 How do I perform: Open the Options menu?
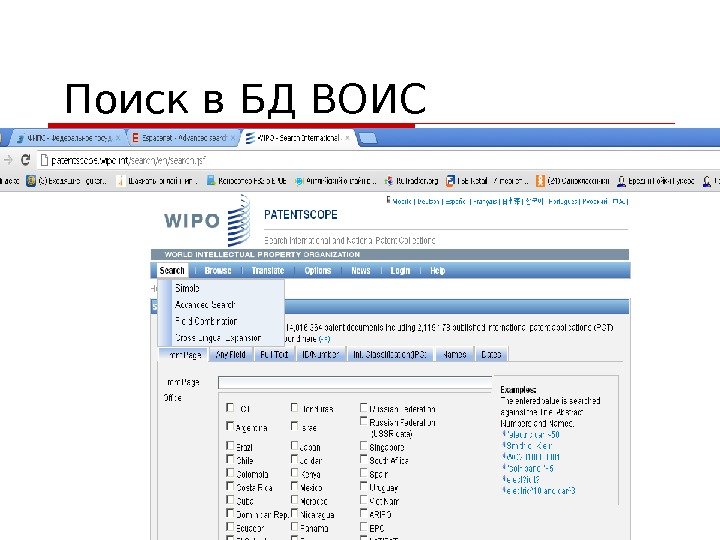tap(318, 270)
